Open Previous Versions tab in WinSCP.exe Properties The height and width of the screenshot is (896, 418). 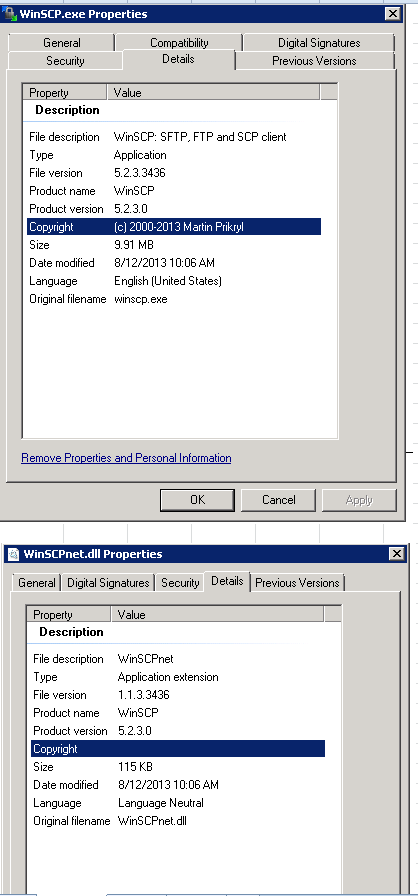(x=314, y=61)
